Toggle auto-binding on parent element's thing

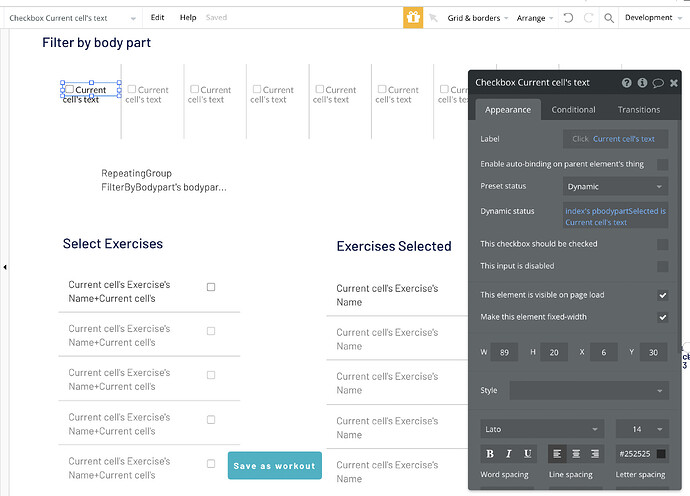coord(662,165)
